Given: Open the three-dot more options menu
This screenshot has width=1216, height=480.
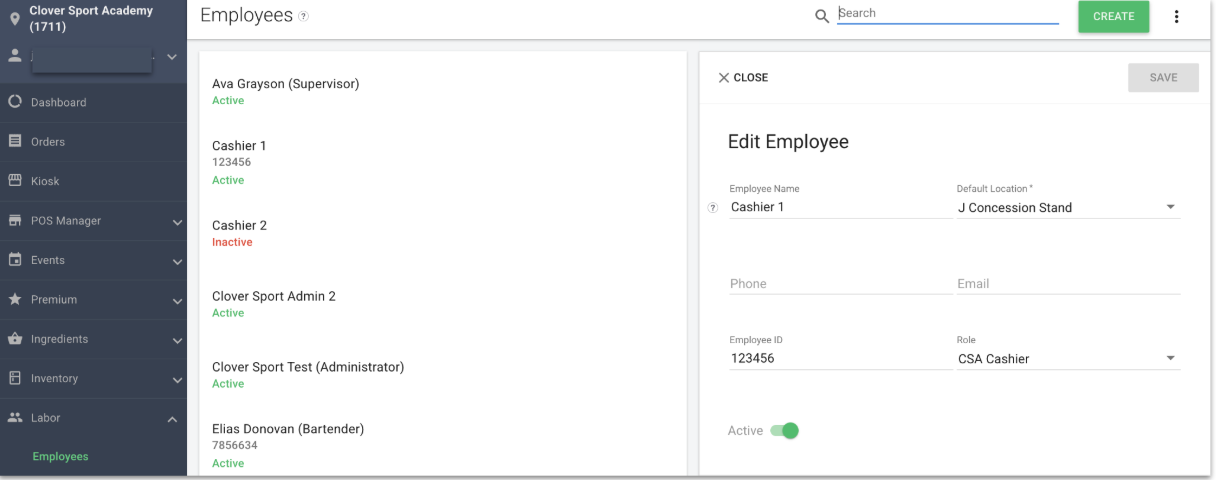Looking at the screenshot, I should (1177, 16).
